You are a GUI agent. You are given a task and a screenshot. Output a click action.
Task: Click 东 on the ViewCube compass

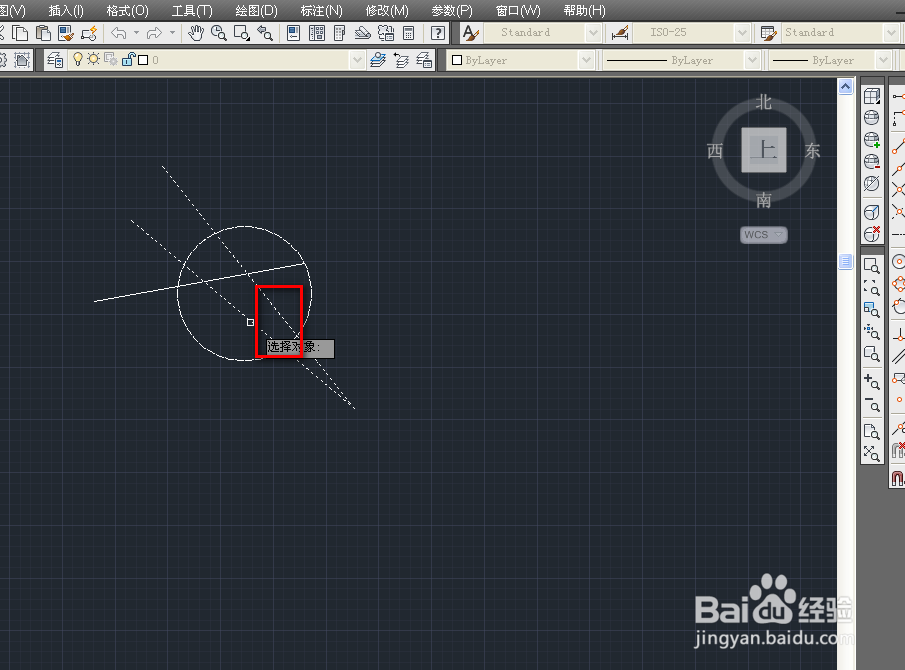coord(813,151)
